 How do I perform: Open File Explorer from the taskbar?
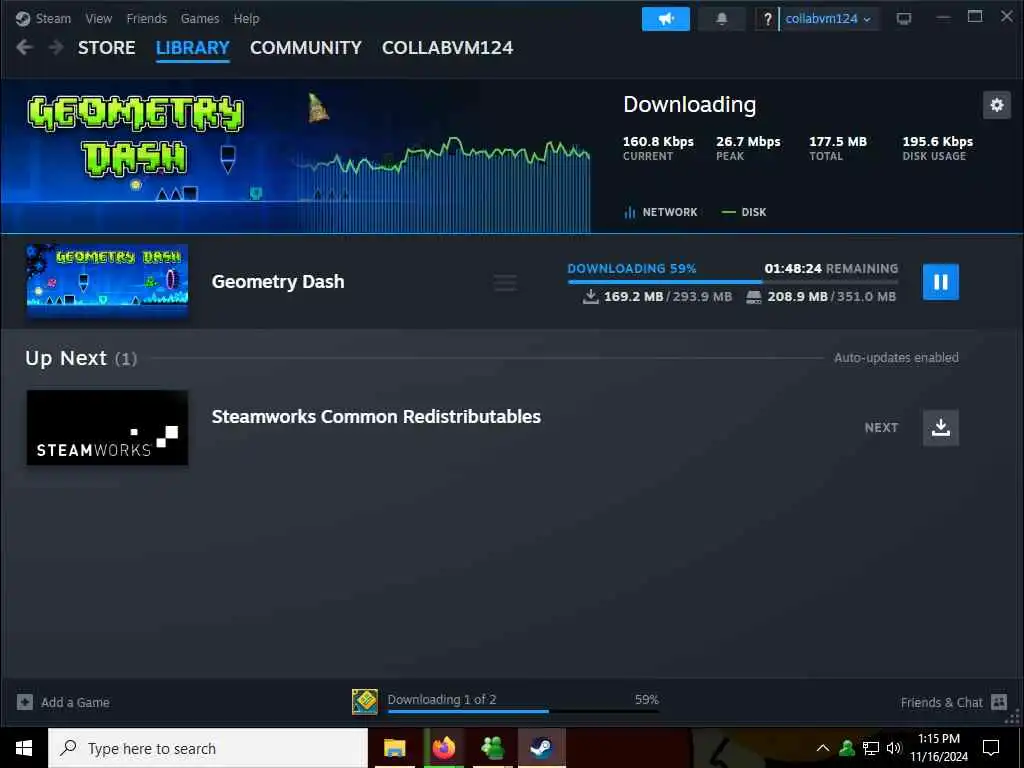(394, 748)
